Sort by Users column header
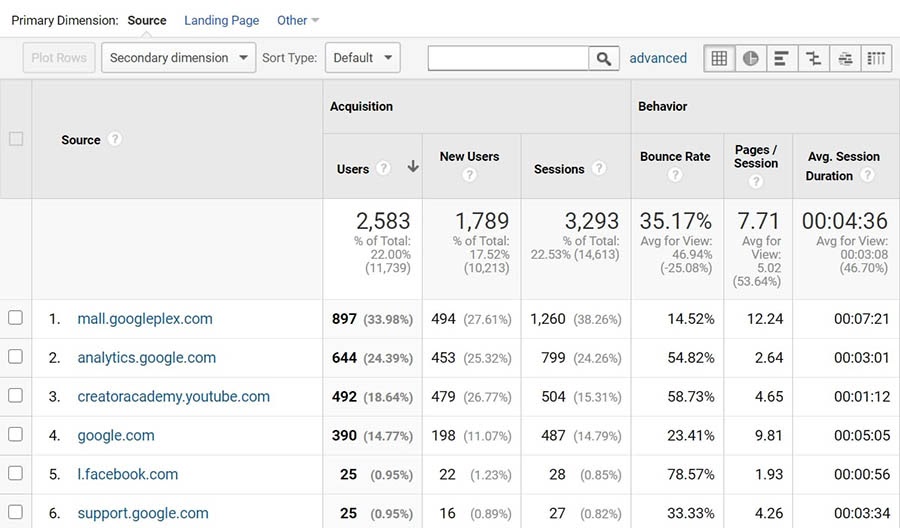 [352, 169]
